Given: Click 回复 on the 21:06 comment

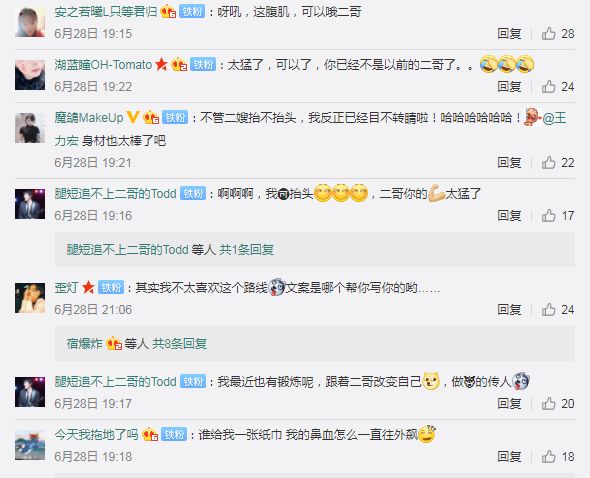Looking at the screenshot, I should 509,310.
